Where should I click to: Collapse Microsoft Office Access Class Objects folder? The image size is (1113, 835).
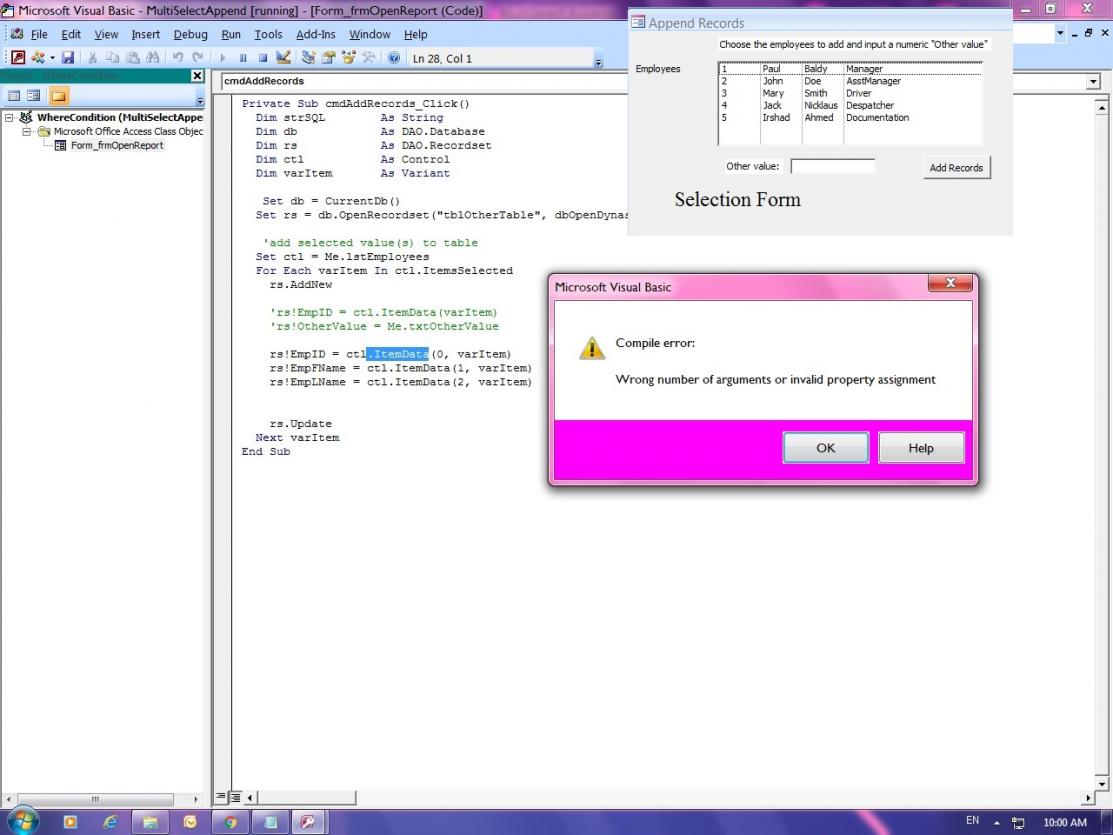26,131
